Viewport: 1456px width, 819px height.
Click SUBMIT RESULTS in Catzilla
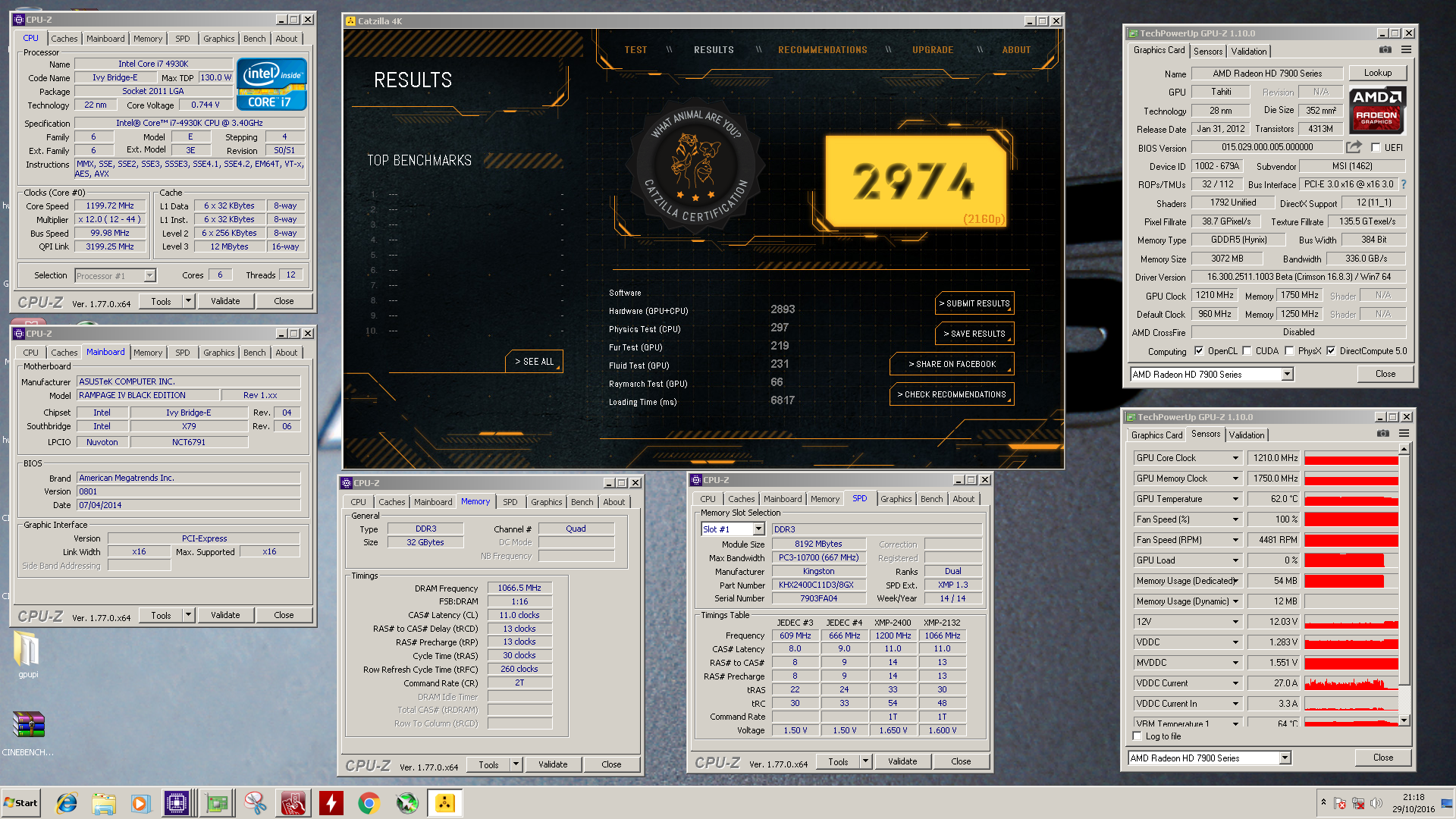(x=974, y=303)
